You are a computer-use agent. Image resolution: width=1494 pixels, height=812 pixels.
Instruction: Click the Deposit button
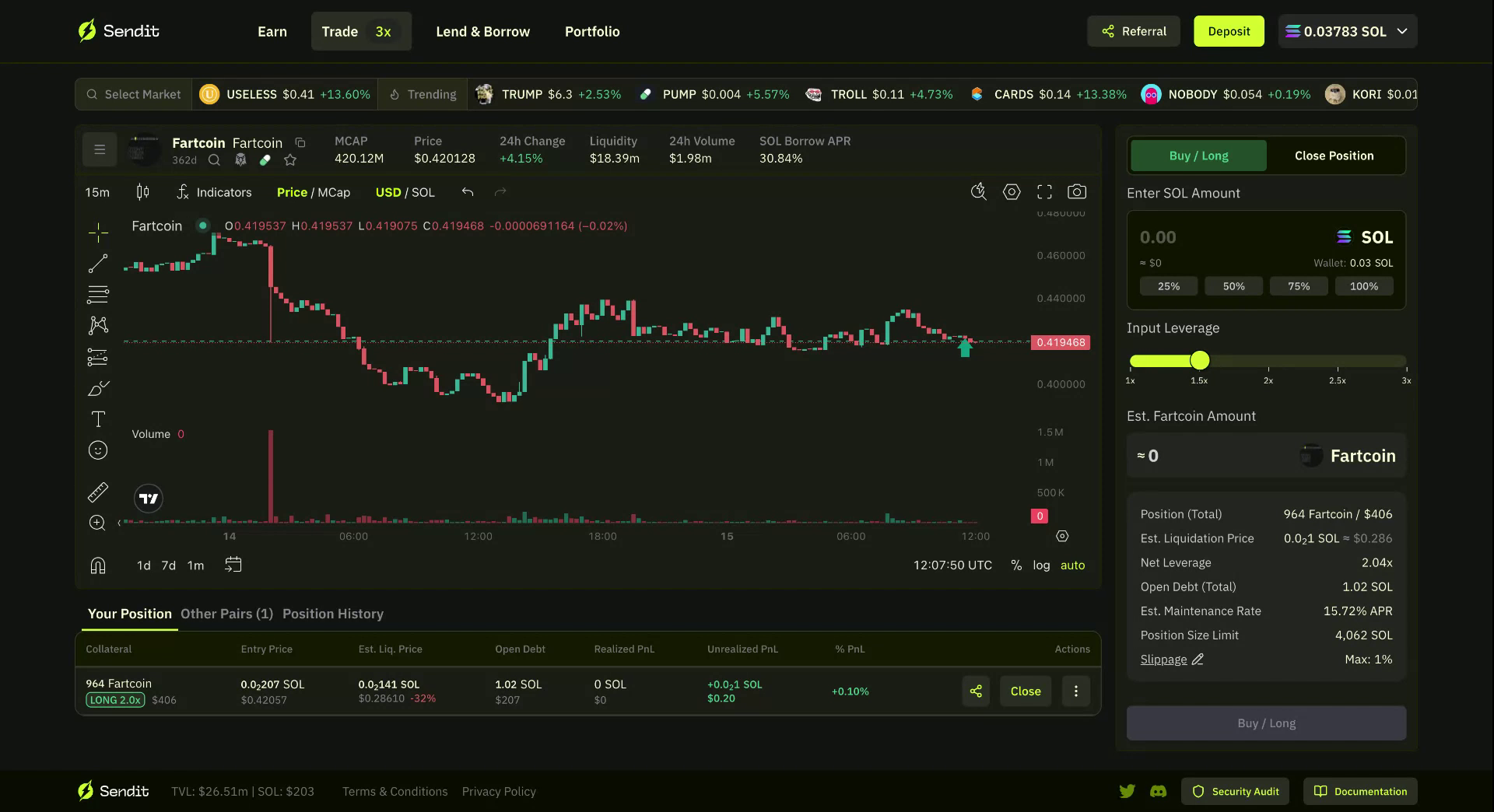pyautogui.click(x=1229, y=31)
